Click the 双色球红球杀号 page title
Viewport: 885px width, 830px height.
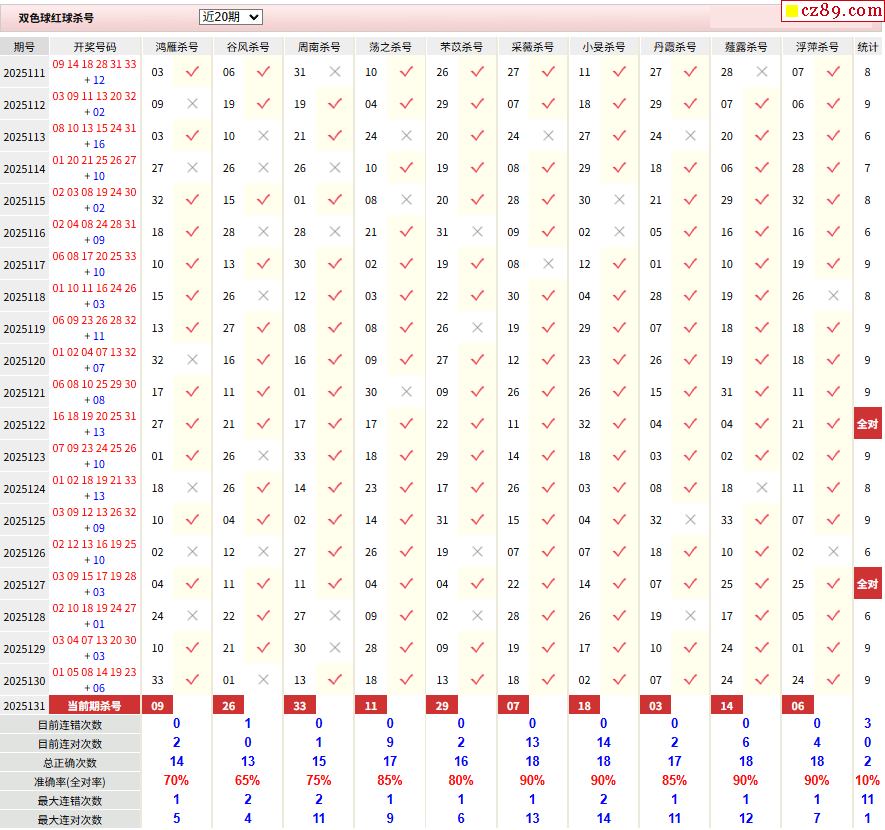click(56, 18)
